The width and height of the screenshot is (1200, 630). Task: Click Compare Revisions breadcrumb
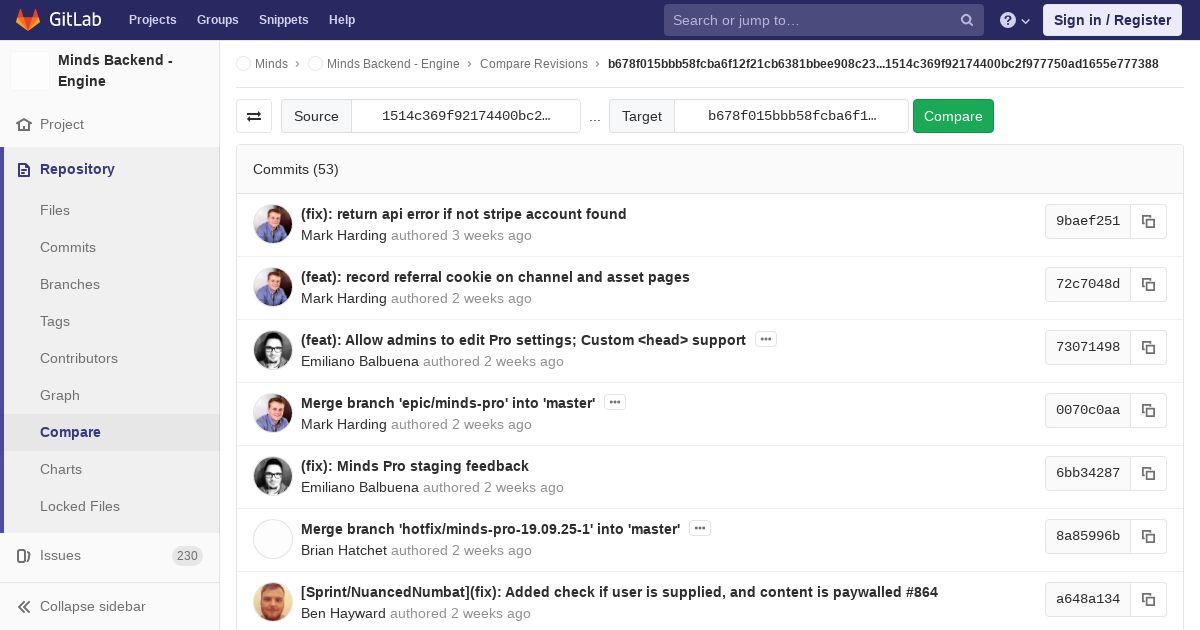tap(534, 64)
